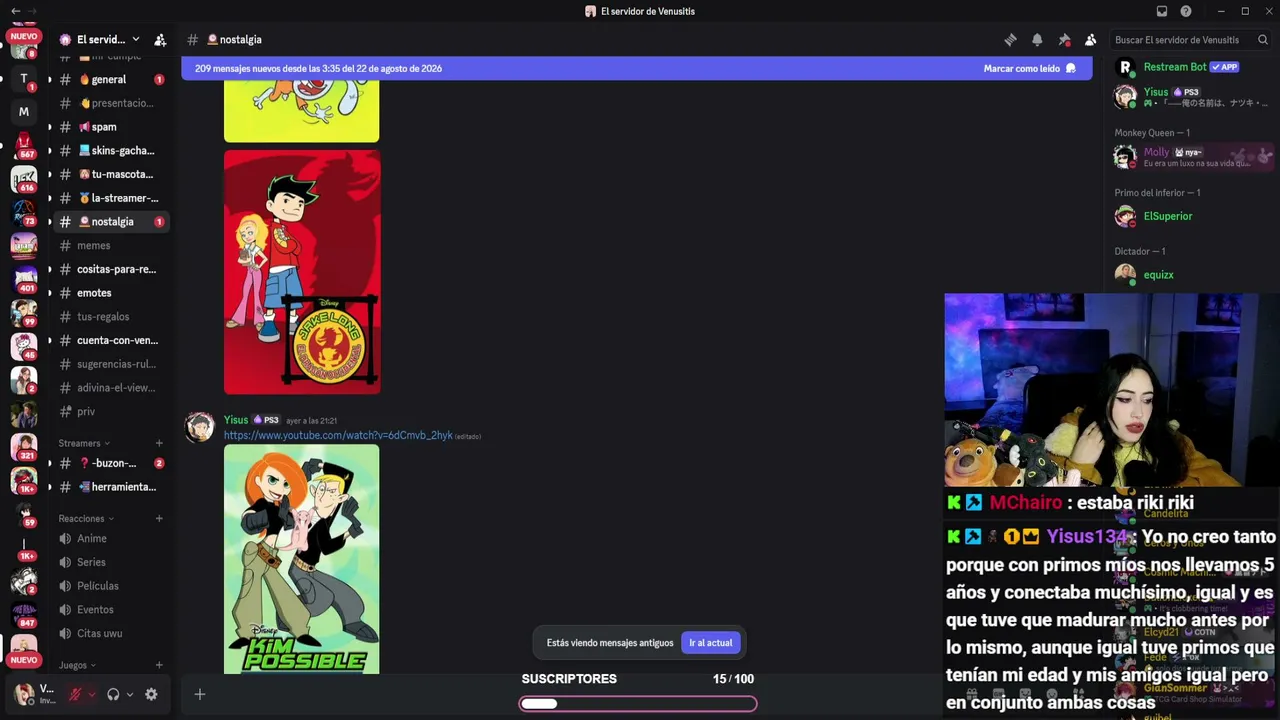This screenshot has height=720, width=1280.
Task: Join the Películas voice channel
Action: pyautogui.click(x=111, y=586)
